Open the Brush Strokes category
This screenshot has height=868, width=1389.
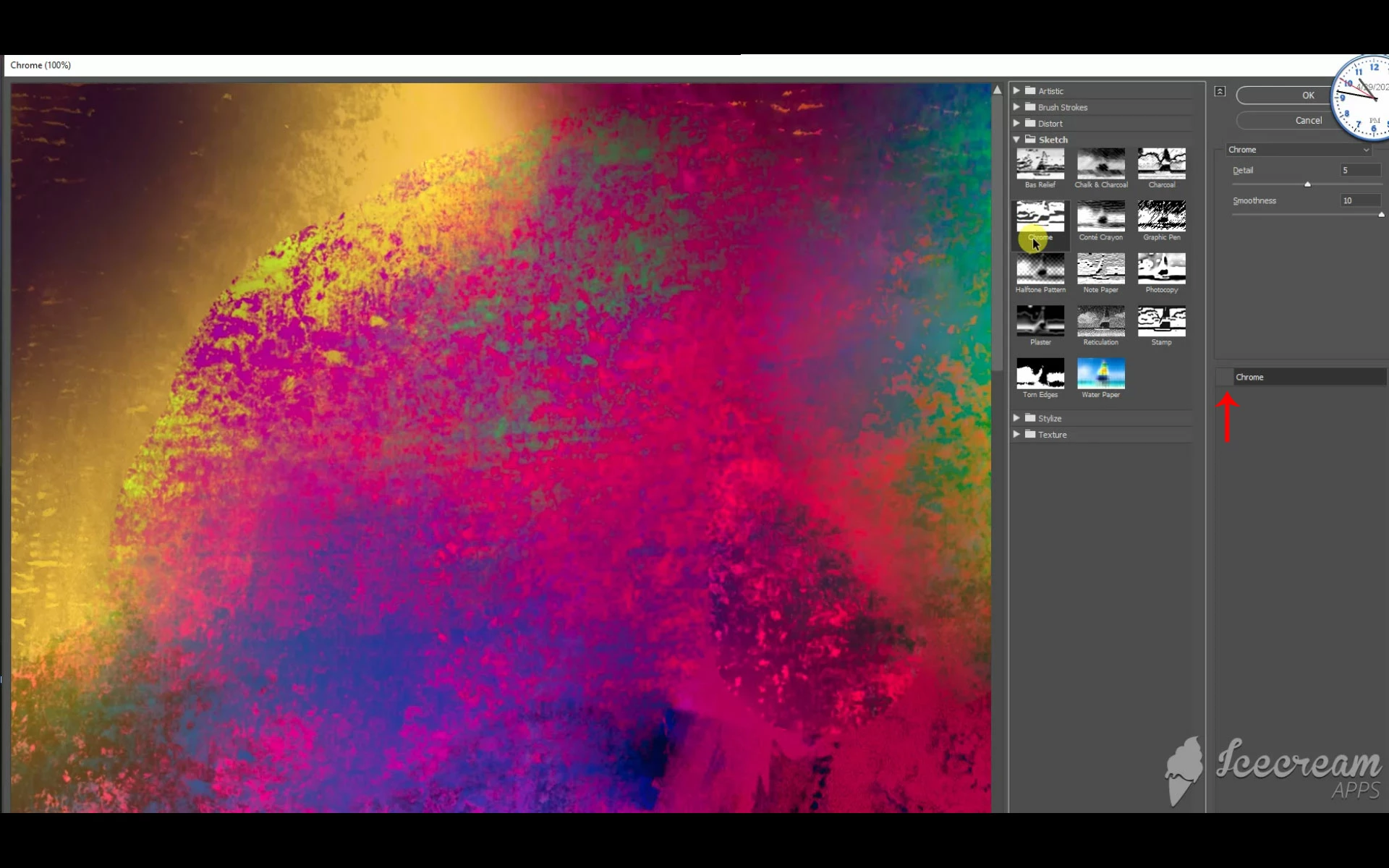(x=1062, y=107)
